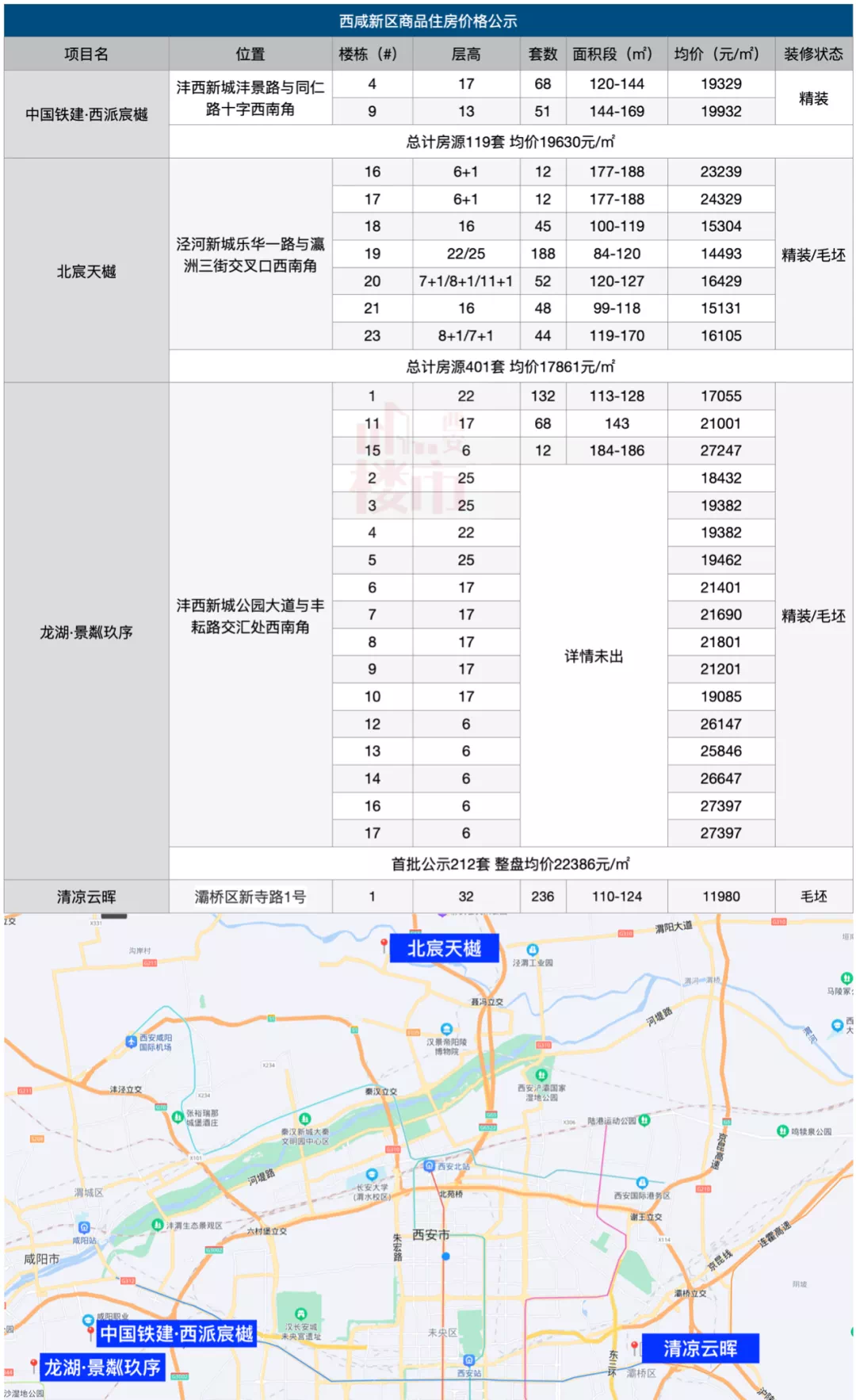856x1400 pixels.
Task: Select the 沣渭生态景观区 green icon
Action: [157, 1225]
